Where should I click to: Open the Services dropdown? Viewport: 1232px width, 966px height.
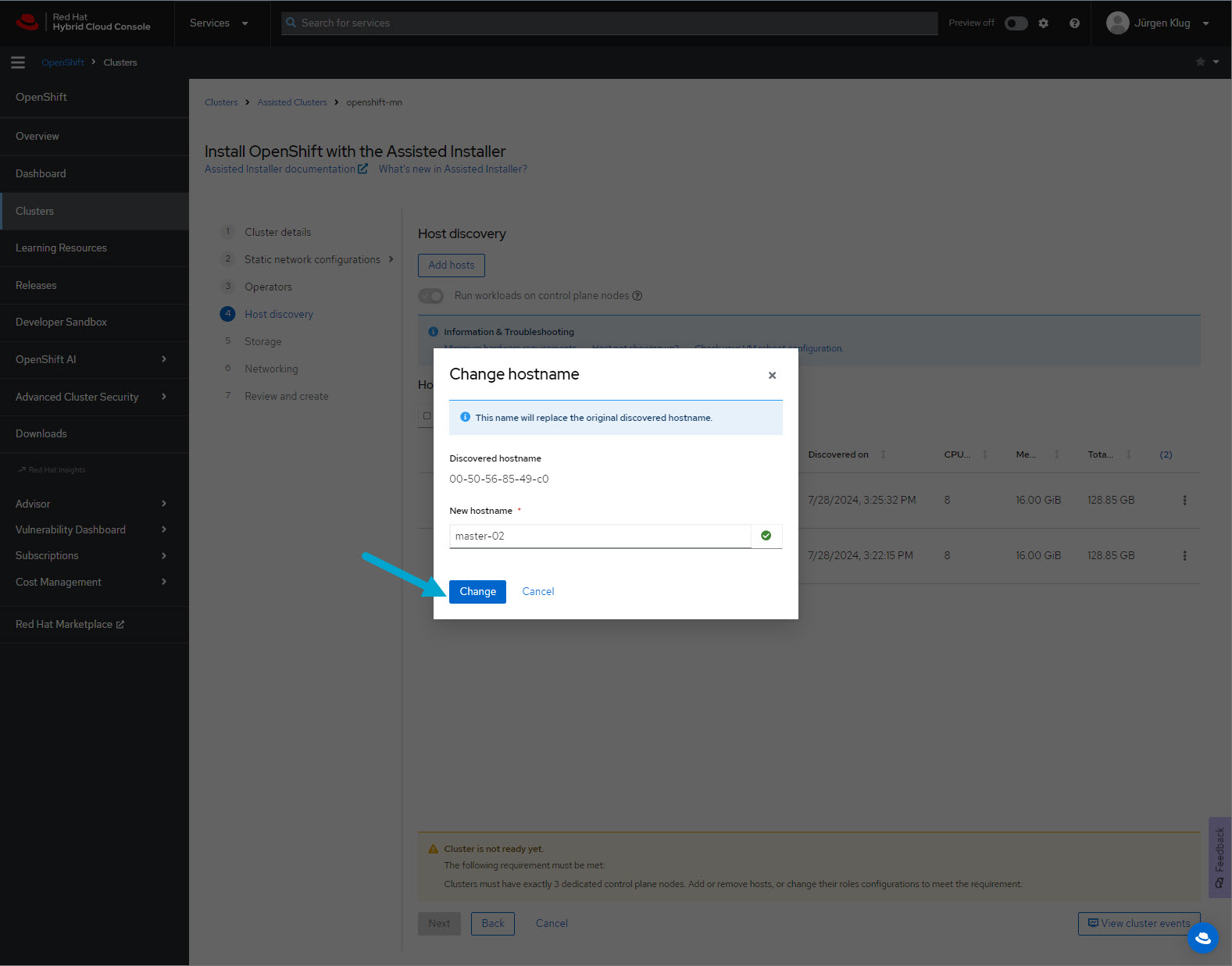[219, 23]
